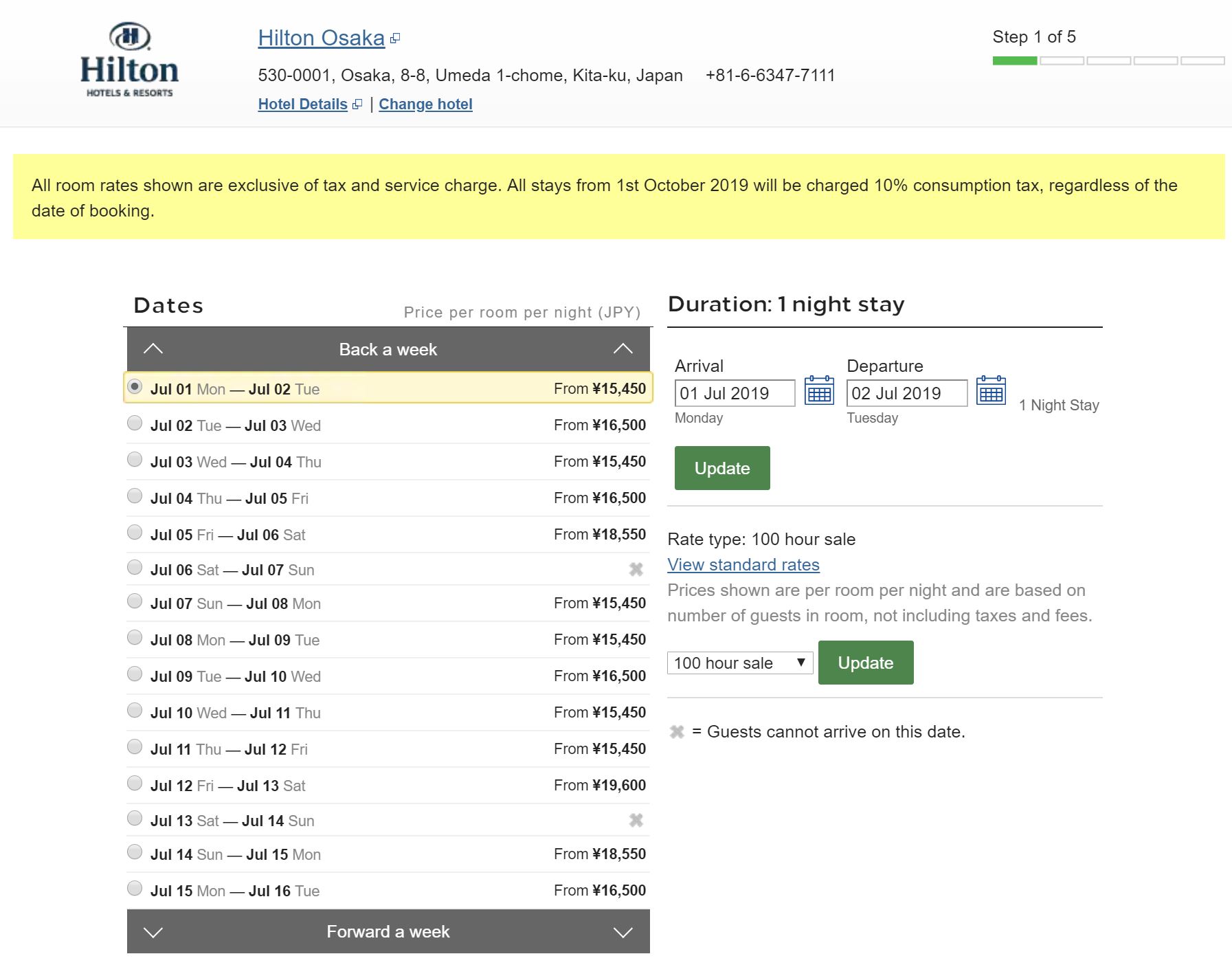Select the Jul 02 Tue to Jul 03 radio
The width and height of the screenshot is (1232, 965).
(x=135, y=423)
